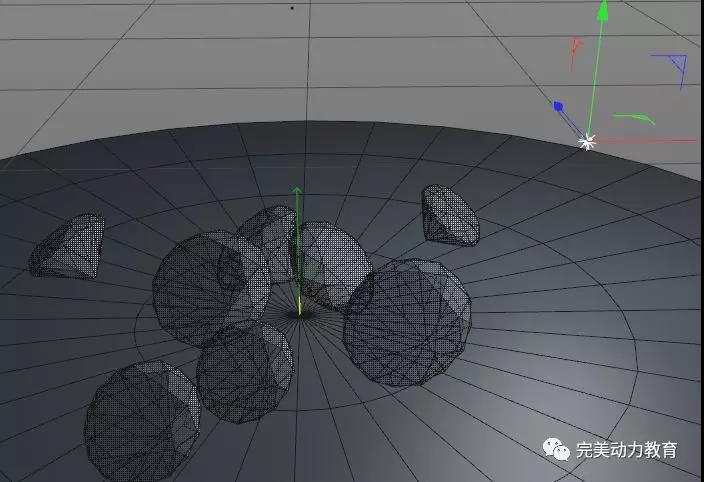Click the red rotation band handle near the light
The image size is (704, 482).
[x=575, y=50]
